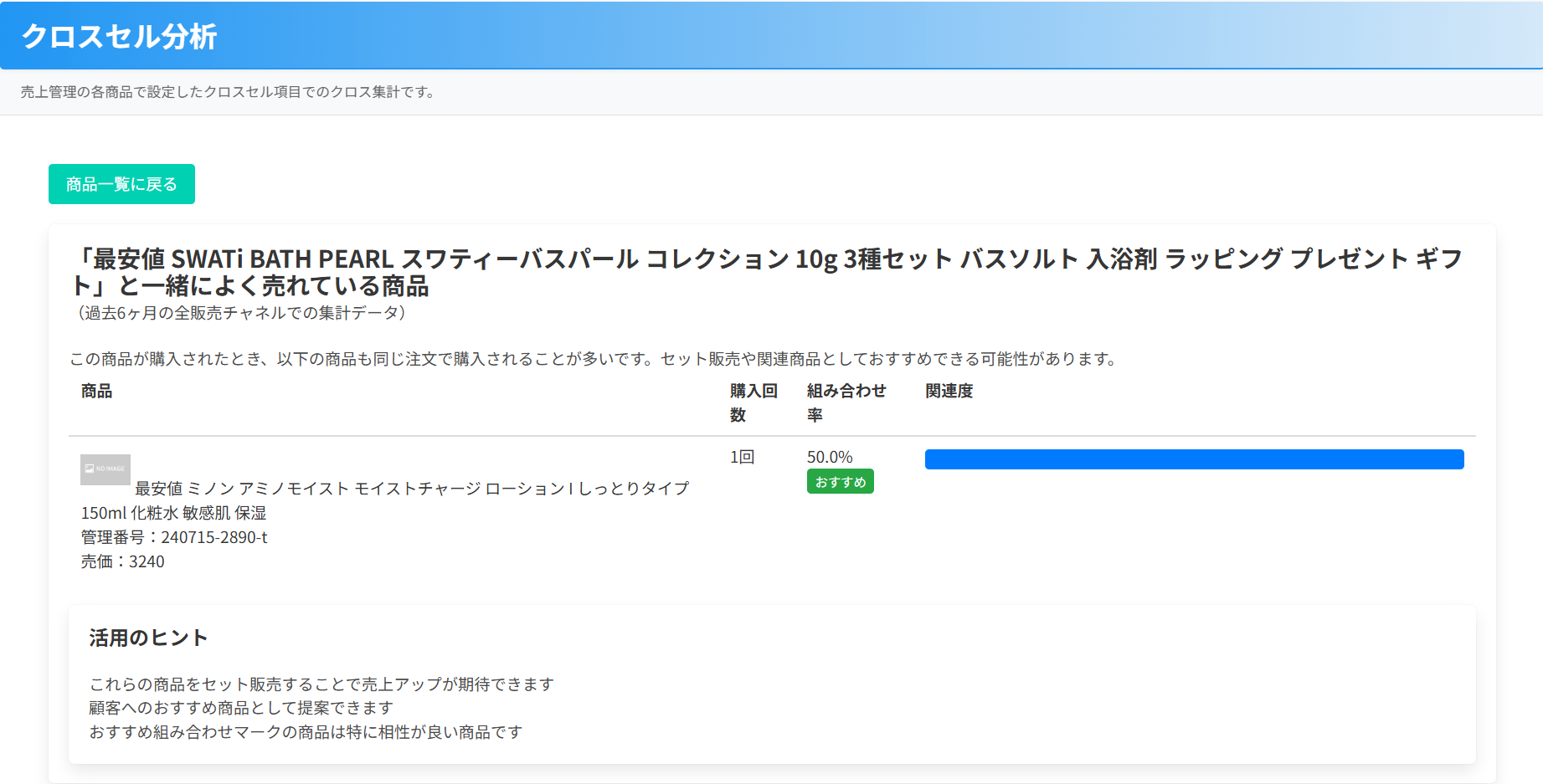Click the セット販売 hint line

click(321, 684)
